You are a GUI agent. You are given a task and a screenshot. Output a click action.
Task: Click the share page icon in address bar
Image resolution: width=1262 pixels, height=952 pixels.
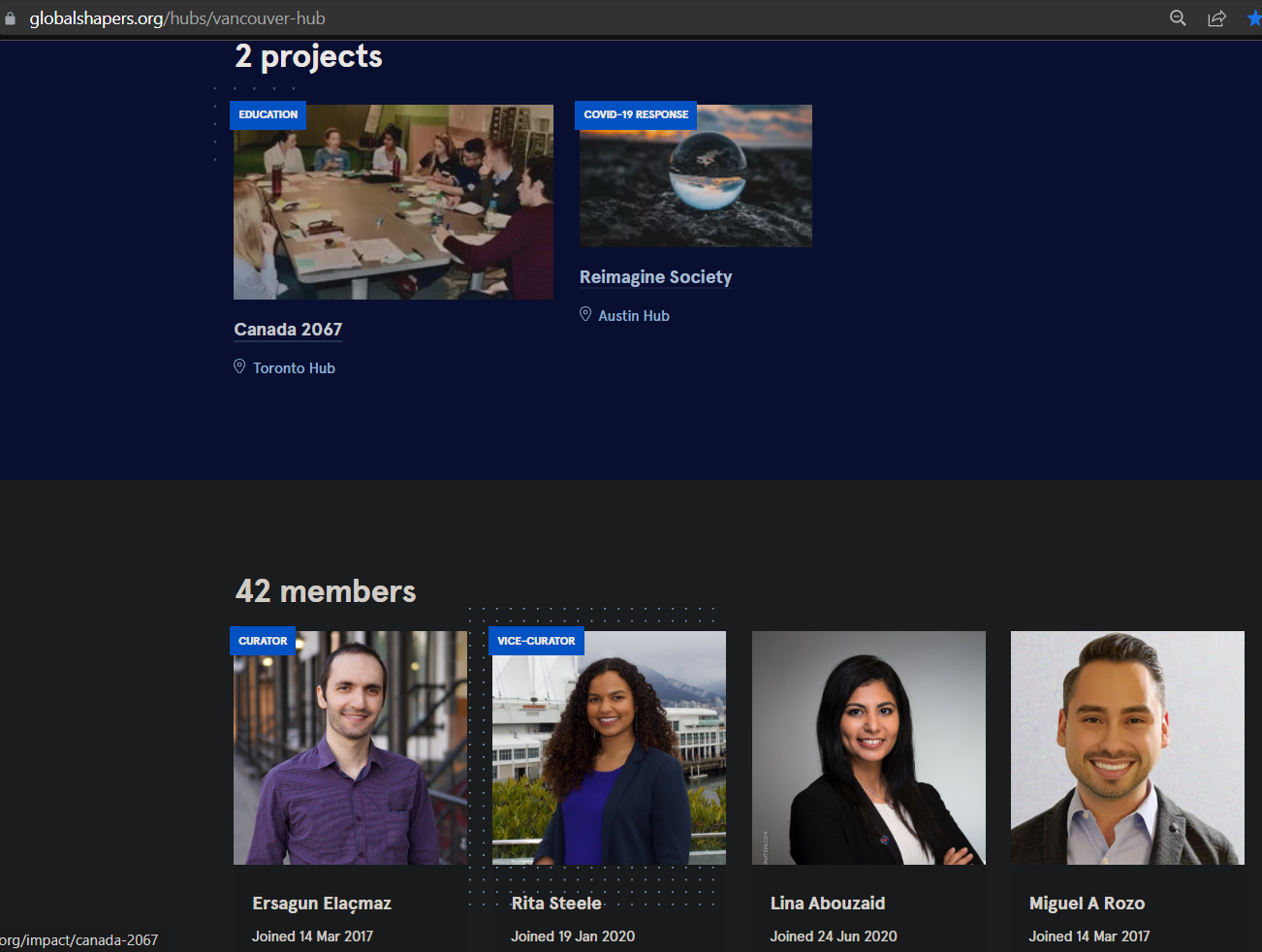[x=1216, y=18]
